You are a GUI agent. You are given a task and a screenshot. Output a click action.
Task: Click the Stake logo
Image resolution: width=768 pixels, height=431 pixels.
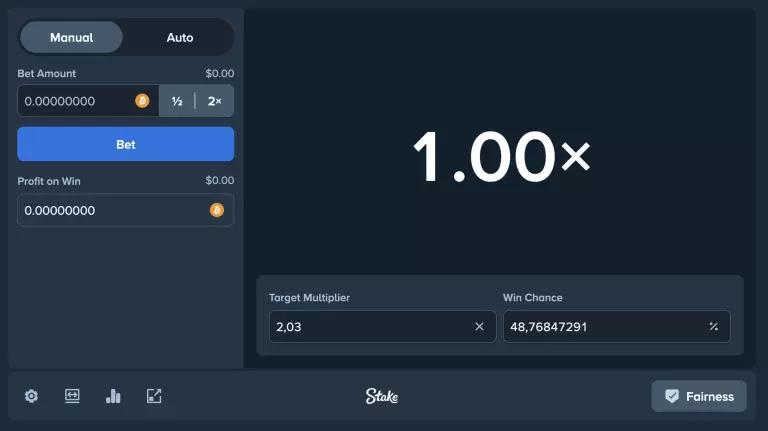(x=382, y=396)
